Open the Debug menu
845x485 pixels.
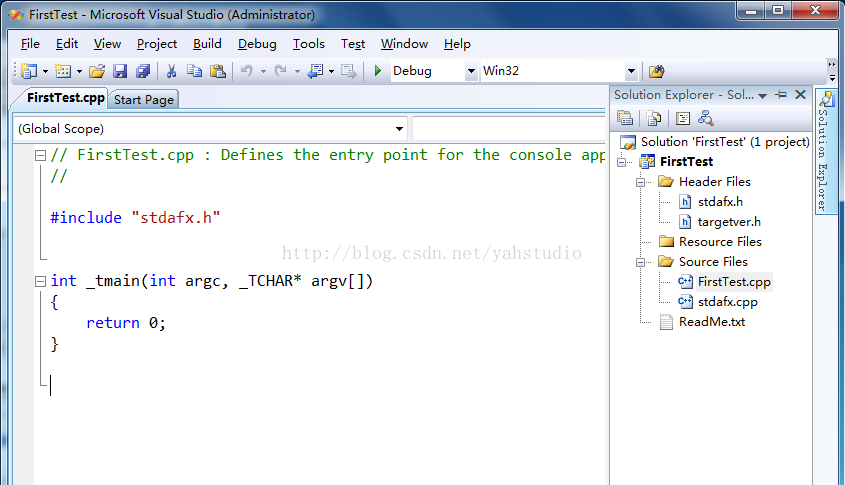pos(257,44)
